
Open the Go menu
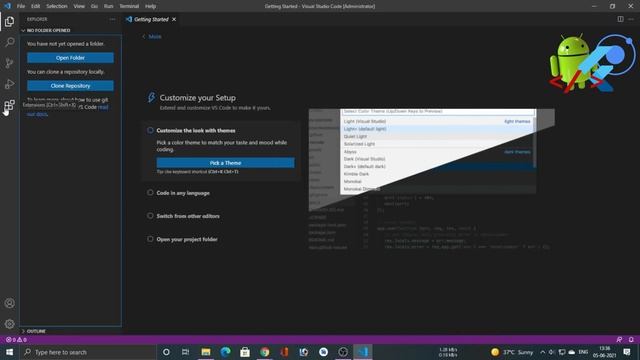click(x=94, y=6)
